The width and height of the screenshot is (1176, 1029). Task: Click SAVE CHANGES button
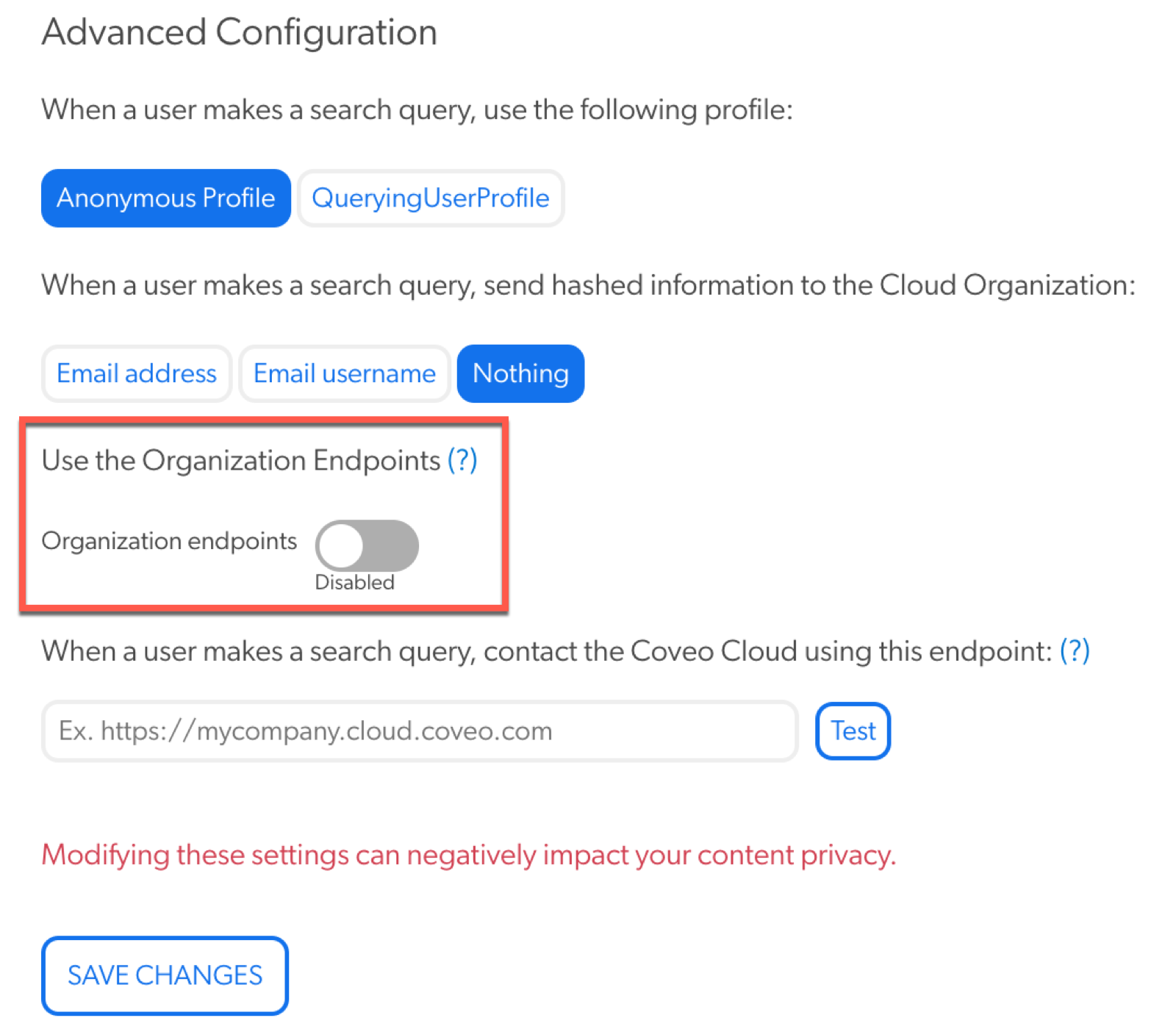tap(165, 975)
